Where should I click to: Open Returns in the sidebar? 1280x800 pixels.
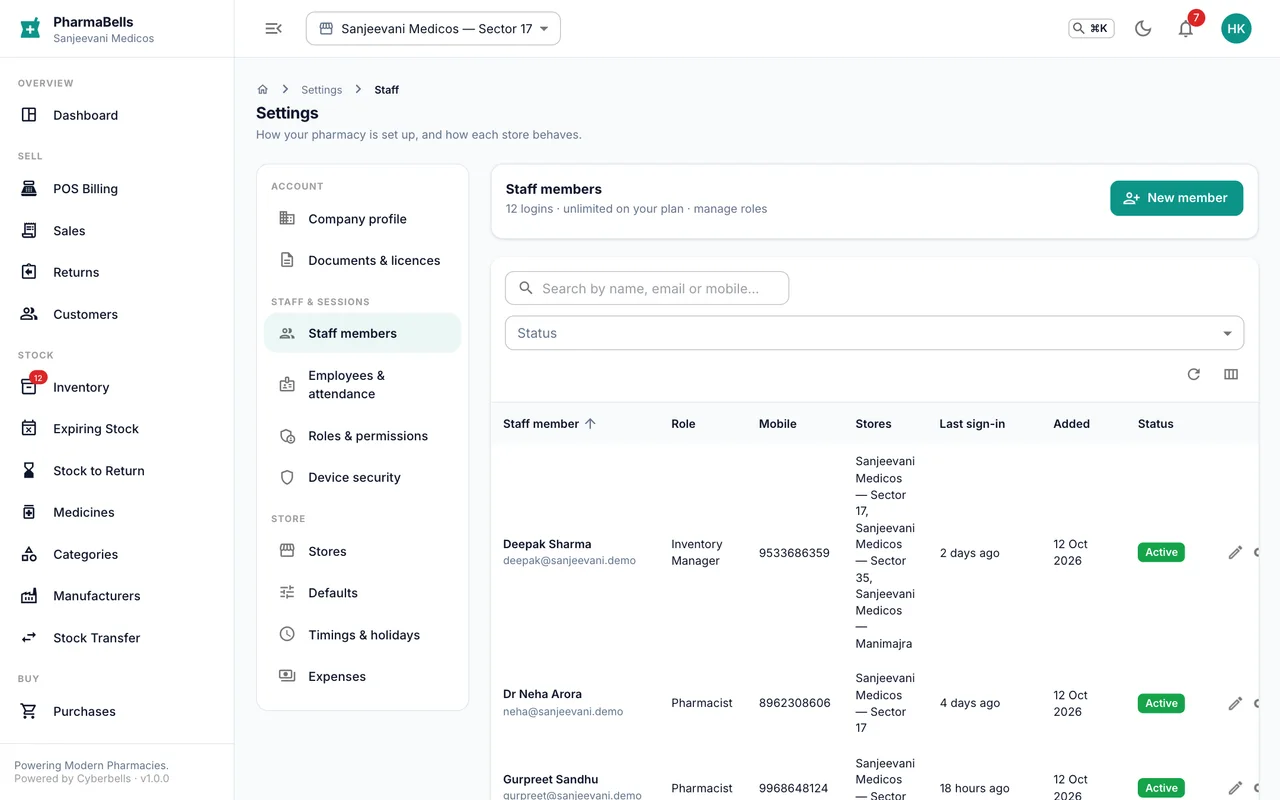[x=117, y=272]
